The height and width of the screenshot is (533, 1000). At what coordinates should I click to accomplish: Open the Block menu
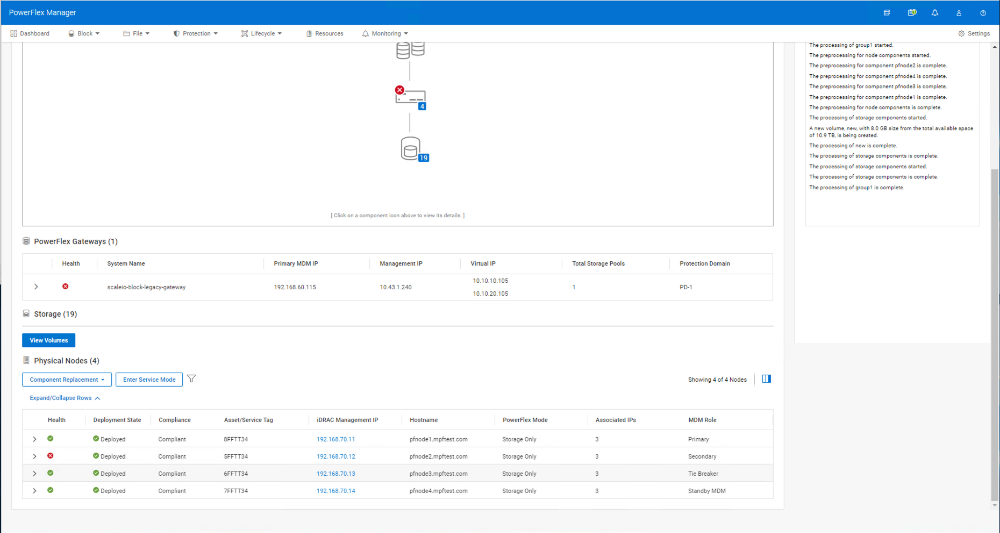coord(81,33)
